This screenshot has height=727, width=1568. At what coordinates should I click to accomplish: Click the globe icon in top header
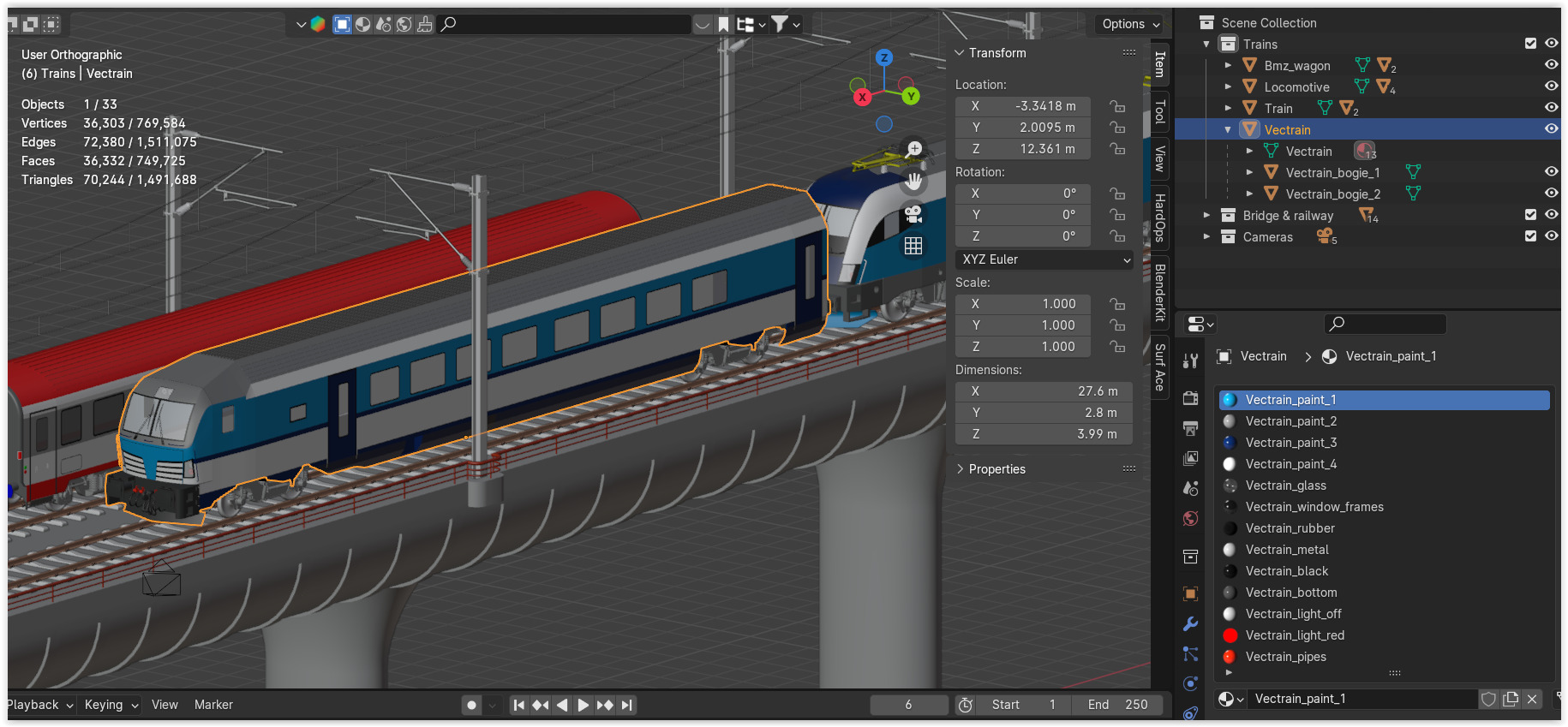pyautogui.click(x=404, y=24)
